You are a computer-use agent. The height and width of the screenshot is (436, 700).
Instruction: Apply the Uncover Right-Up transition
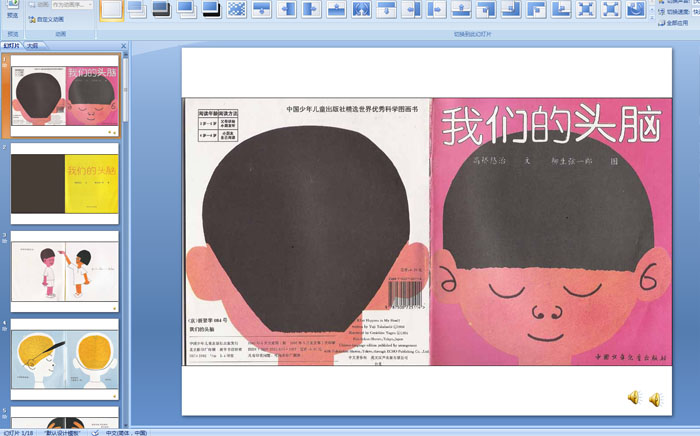(562, 9)
